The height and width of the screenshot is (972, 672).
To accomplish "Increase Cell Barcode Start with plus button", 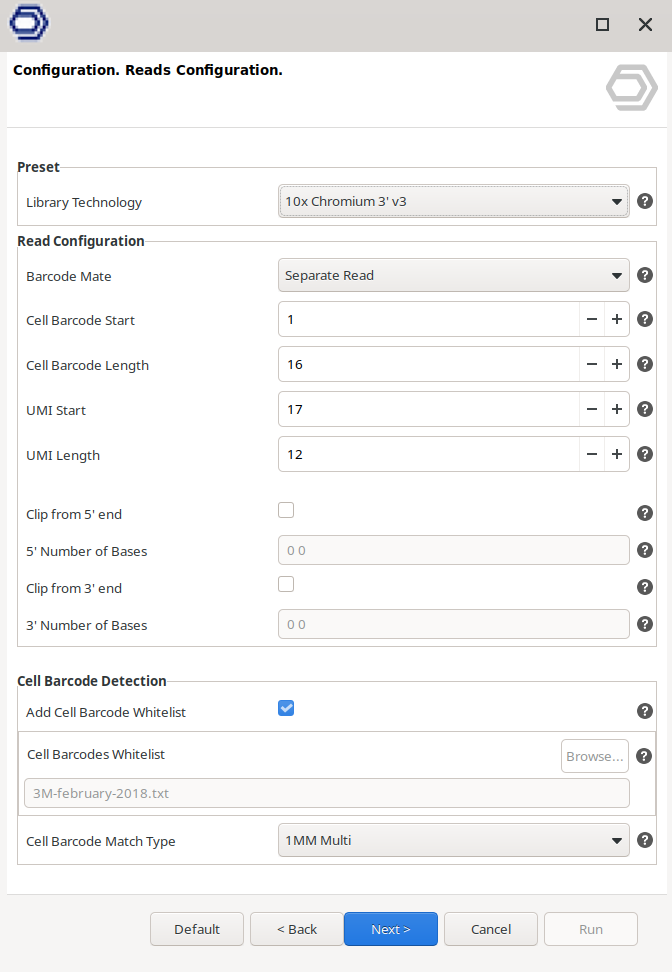I will coord(617,320).
